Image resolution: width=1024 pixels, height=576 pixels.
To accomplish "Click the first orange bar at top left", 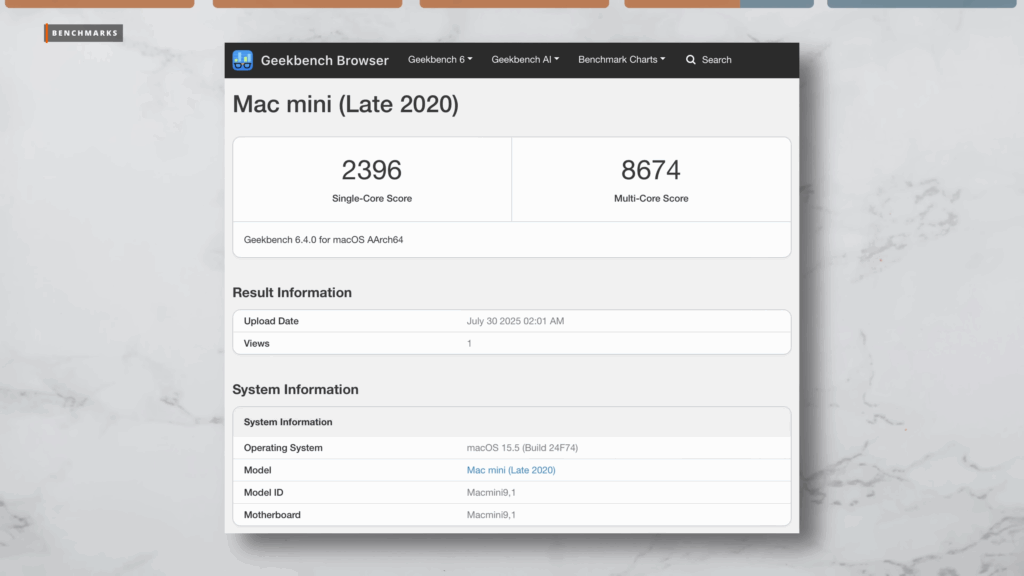I will coord(97,3).
